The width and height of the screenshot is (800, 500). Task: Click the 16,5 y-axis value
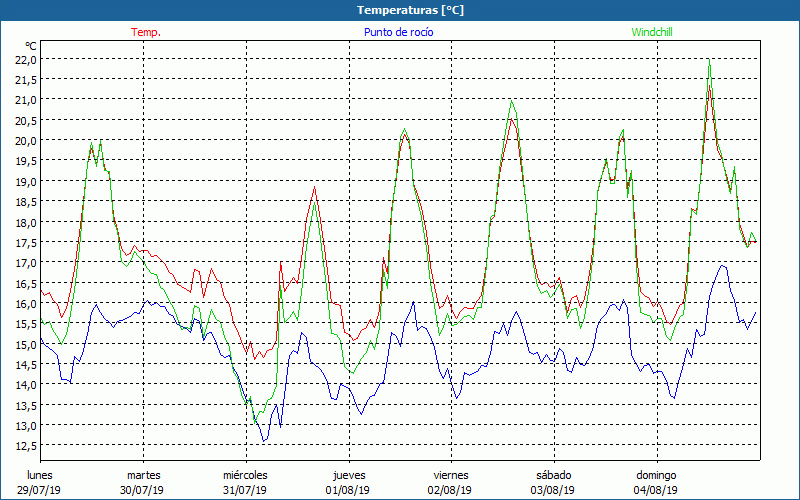[26, 283]
